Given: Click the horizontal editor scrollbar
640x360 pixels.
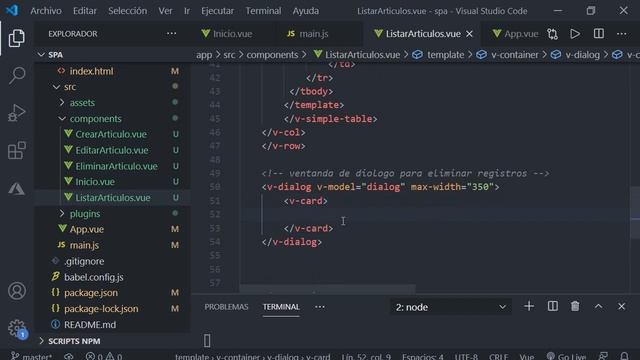Looking at the screenshot, I should click(x=328, y=289).
